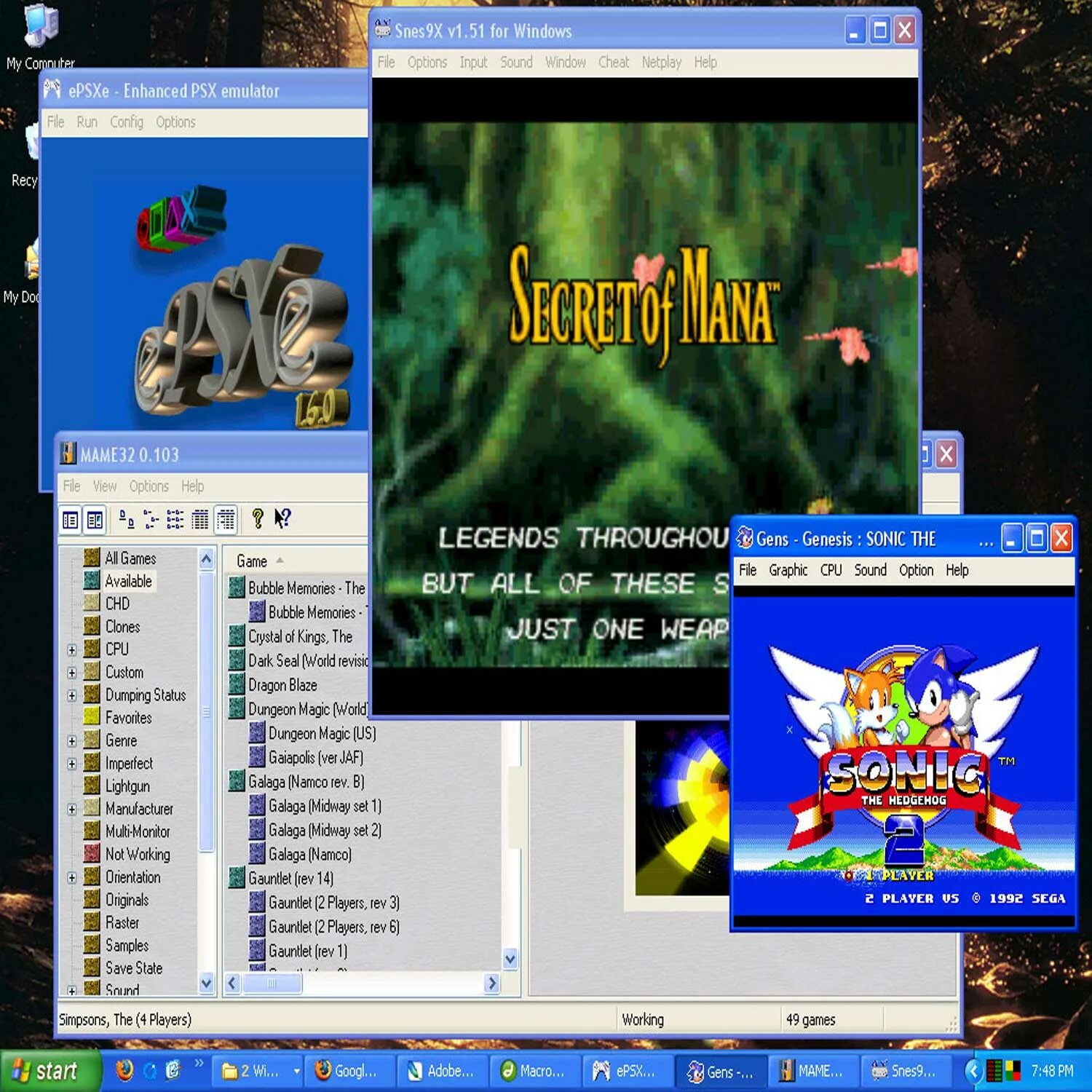Screen dimensions: 1092x1092
Task: Select MAME32 grouped view icon
Action: click(x=226, y=519)
